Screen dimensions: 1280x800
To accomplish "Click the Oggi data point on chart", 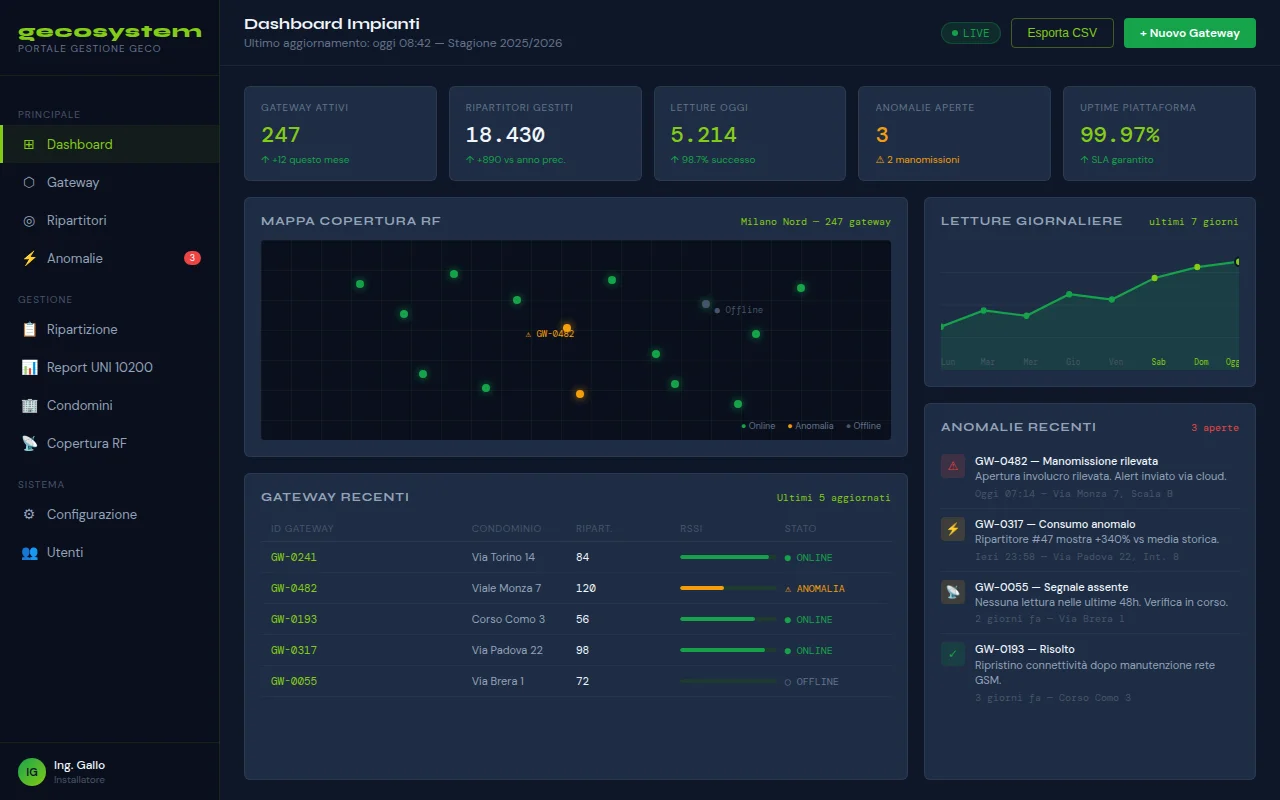I will [x=1238, y=262].
